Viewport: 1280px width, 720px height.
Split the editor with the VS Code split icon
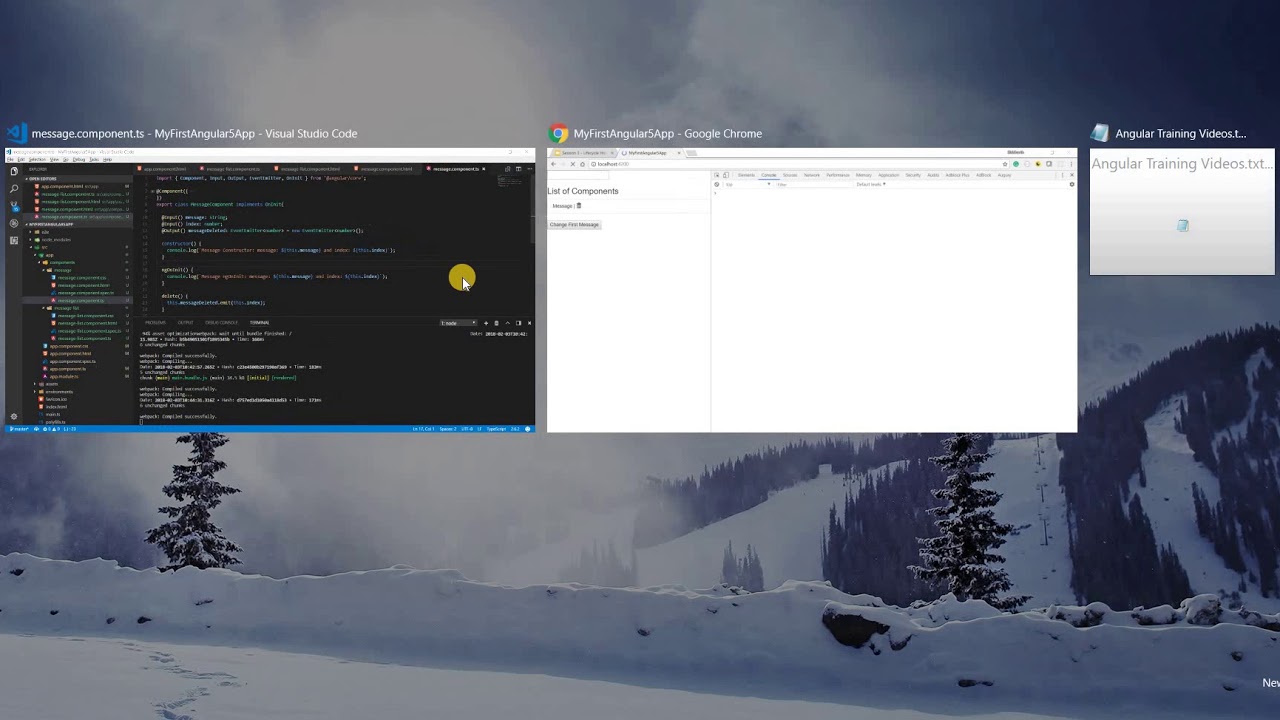(518, 169)
